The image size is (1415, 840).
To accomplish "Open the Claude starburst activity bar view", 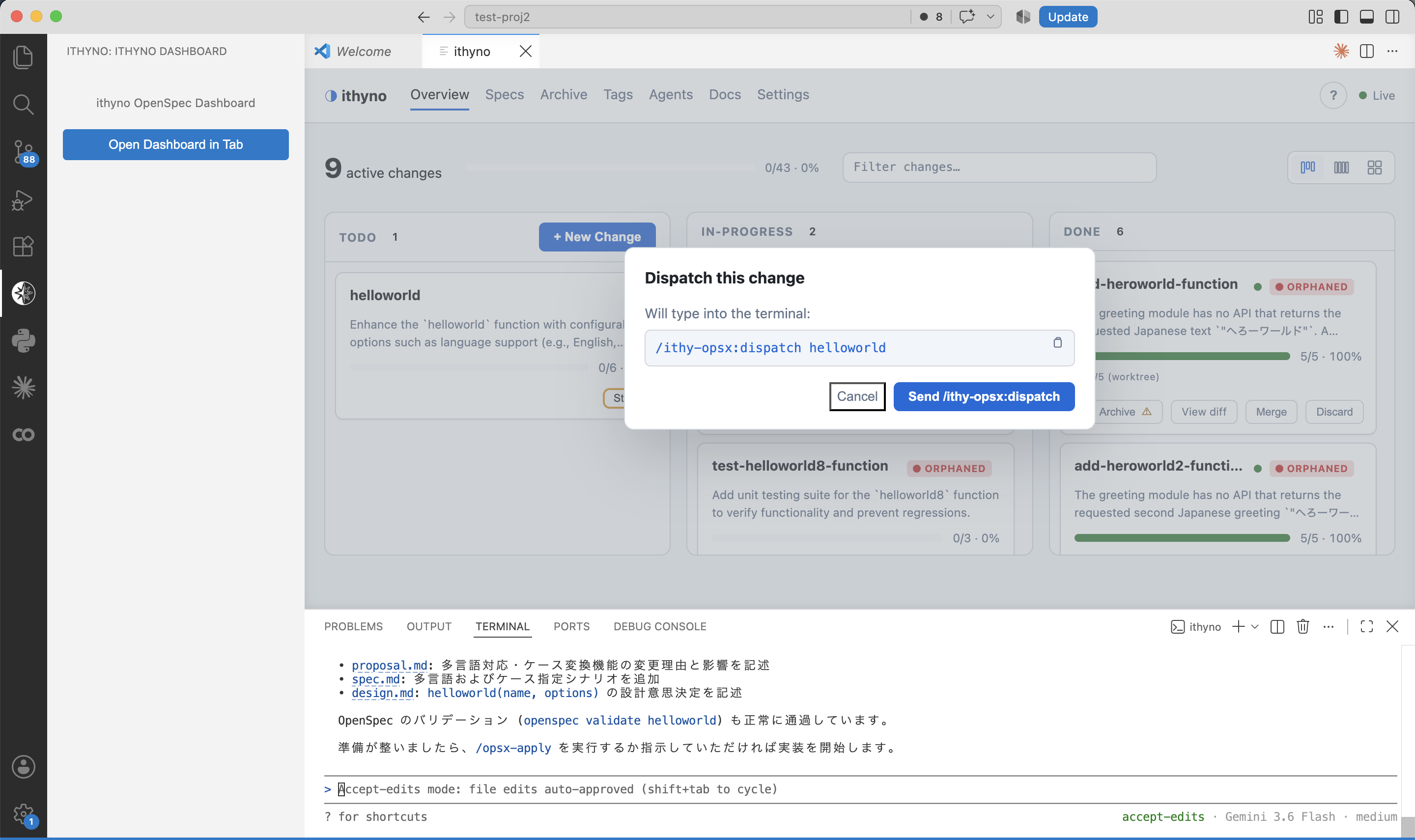I will tap(23, 388).
